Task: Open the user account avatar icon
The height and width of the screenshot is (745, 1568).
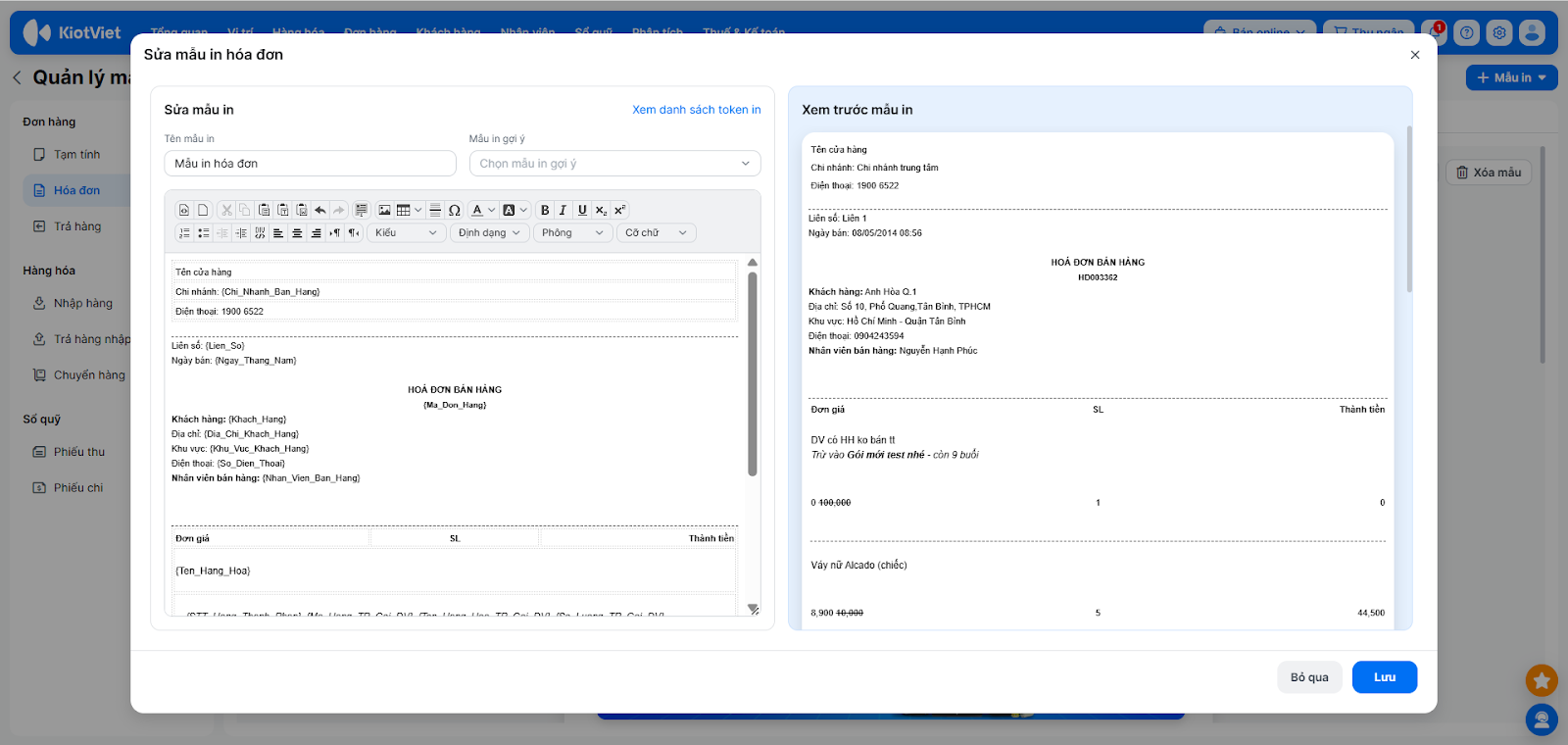Action: (x=1532, y=32)
